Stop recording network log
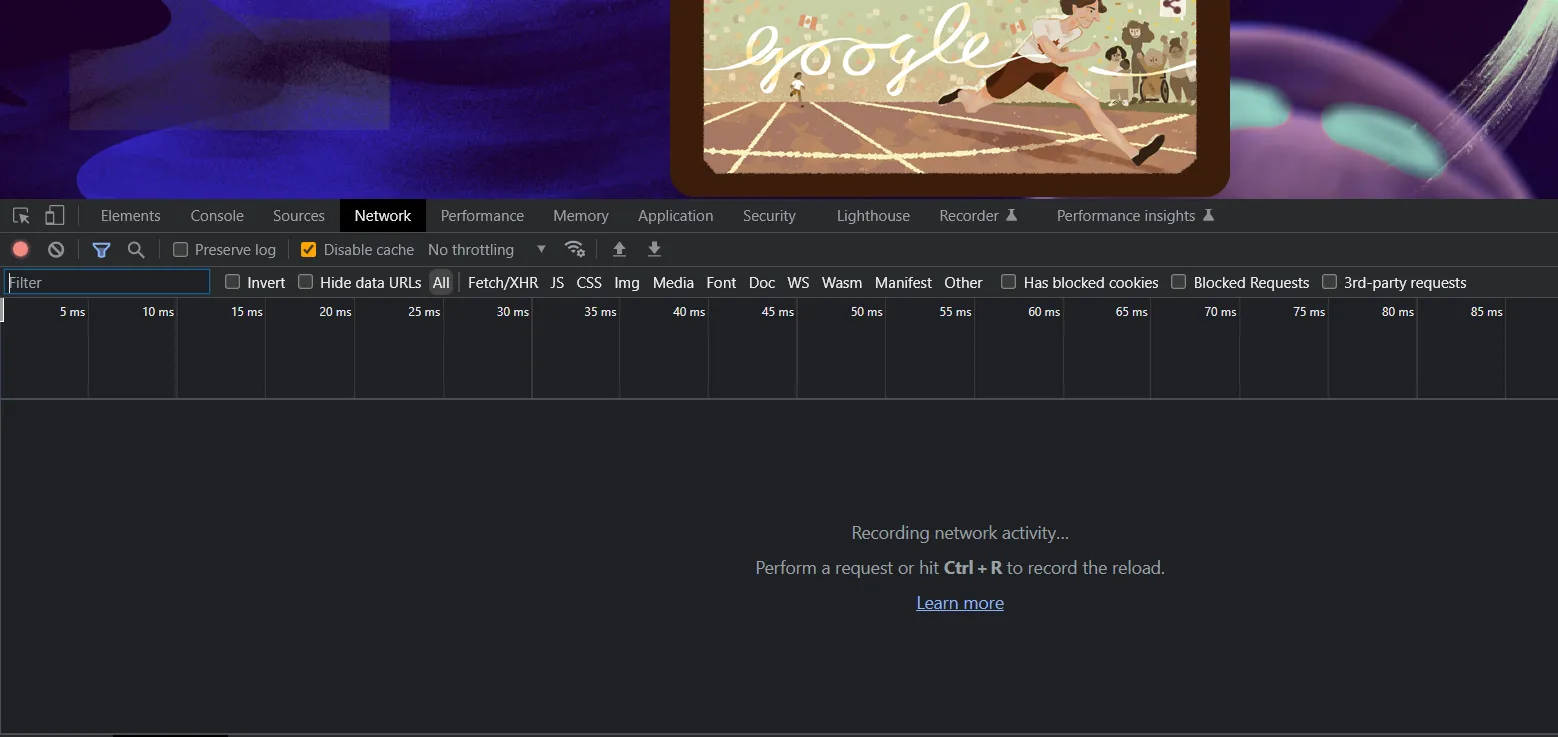This screenshot has width=1558, height=737. tap(21, 250)
